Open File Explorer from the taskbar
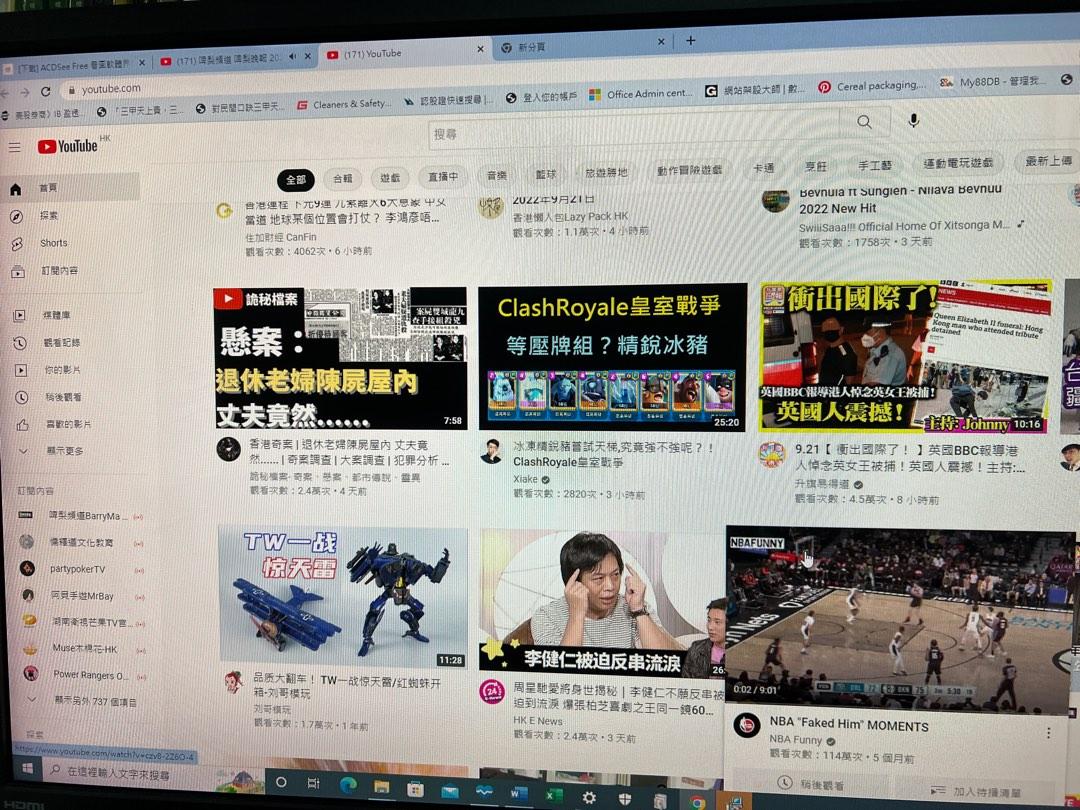 [382, 787]
